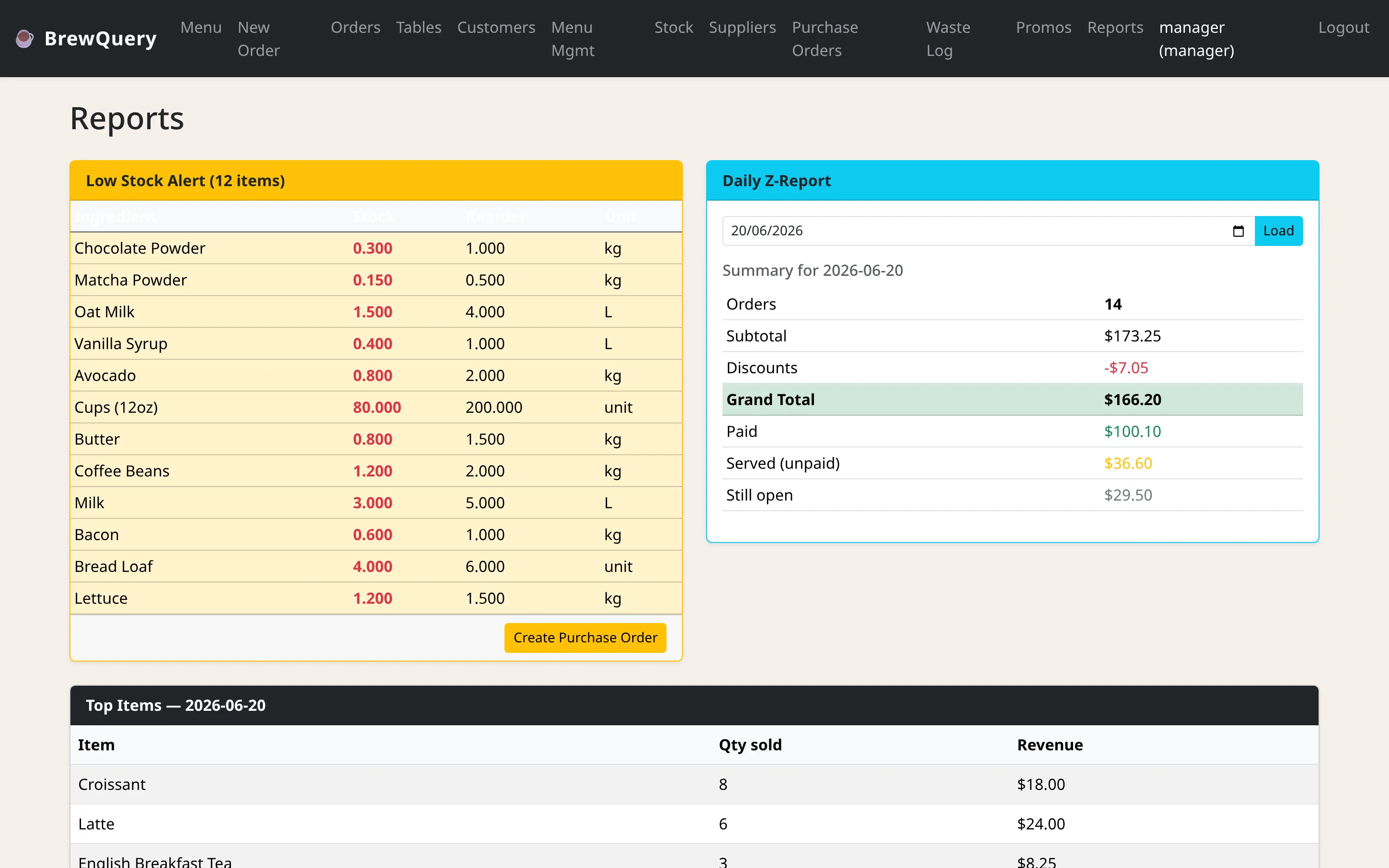Click the Subtotal value $173.25
1389x868 pixels.
pos(1132,336)
